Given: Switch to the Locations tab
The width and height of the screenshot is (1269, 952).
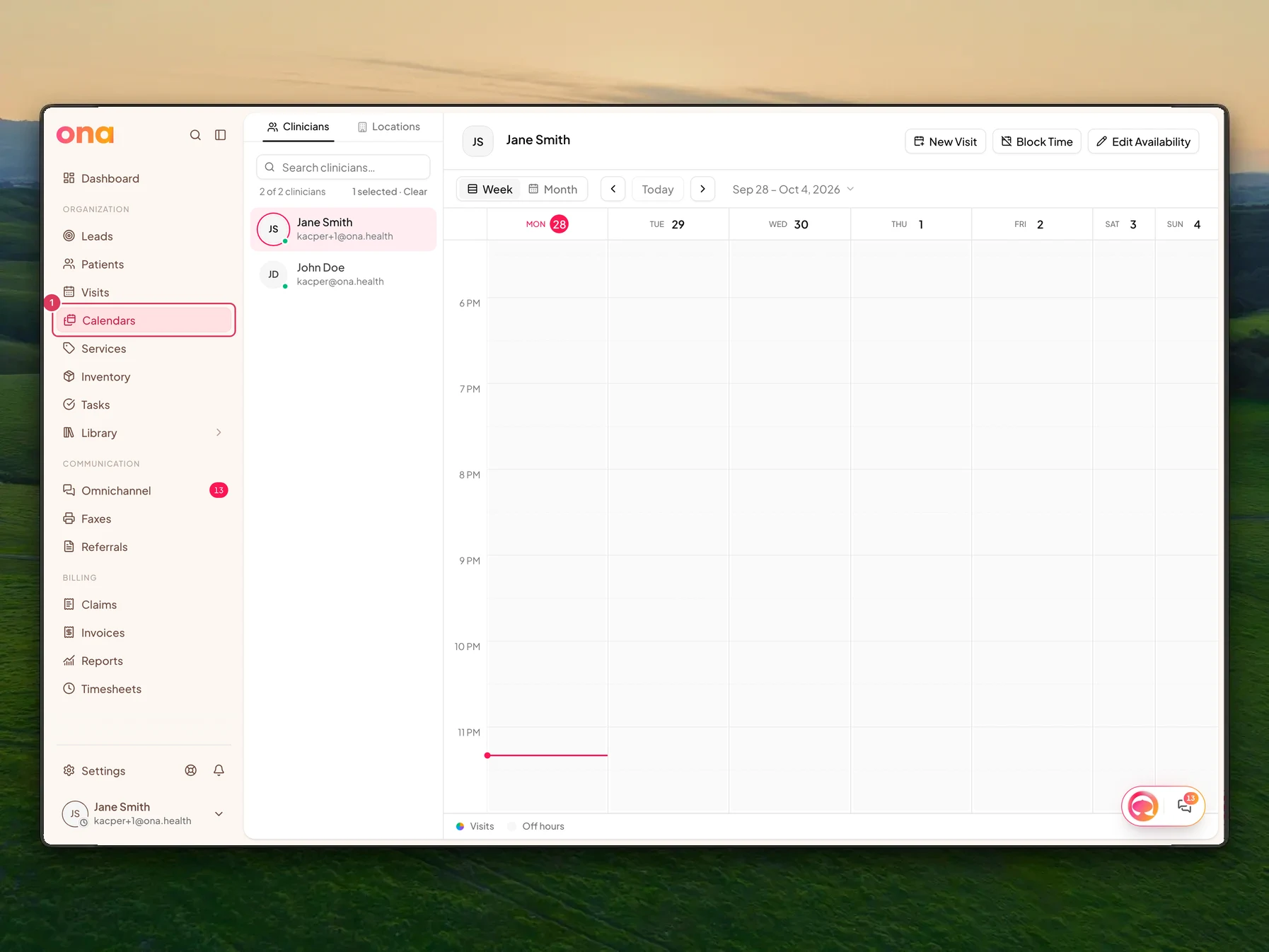Looking at the screenshot, I should (389, 127).
